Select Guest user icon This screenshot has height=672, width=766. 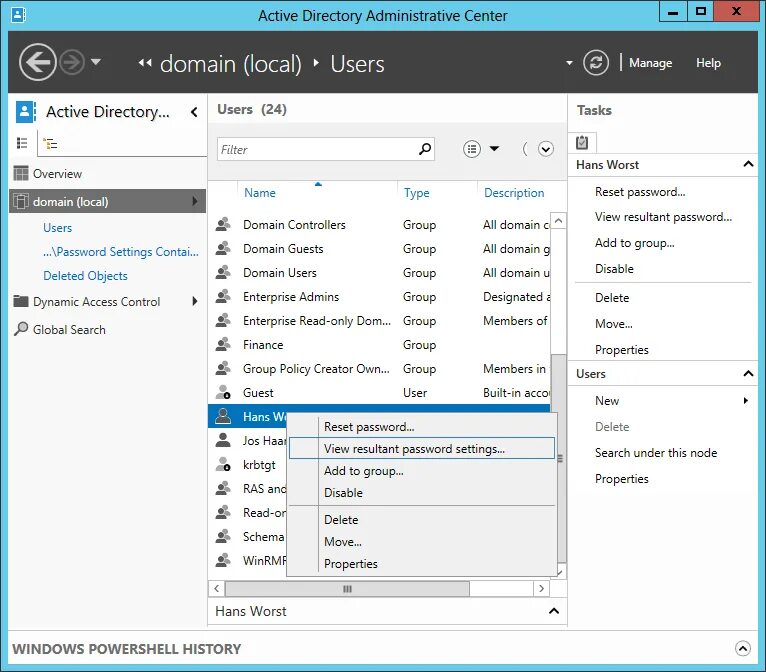(223, 392)
